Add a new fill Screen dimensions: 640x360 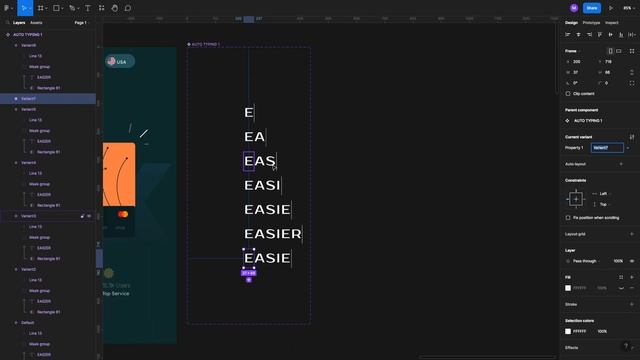(632, 277)
